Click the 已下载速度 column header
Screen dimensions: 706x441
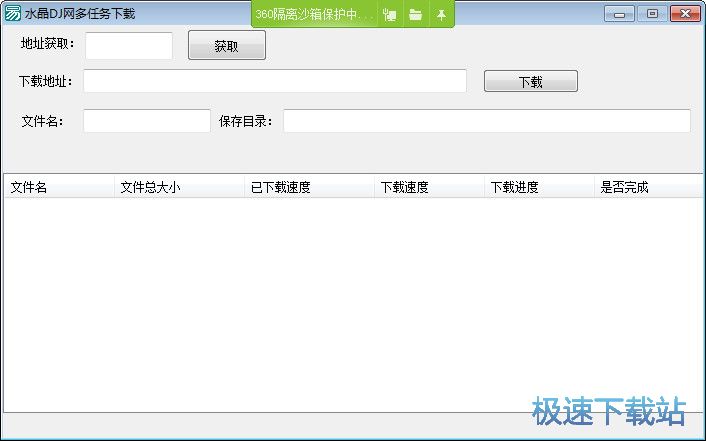309,187
